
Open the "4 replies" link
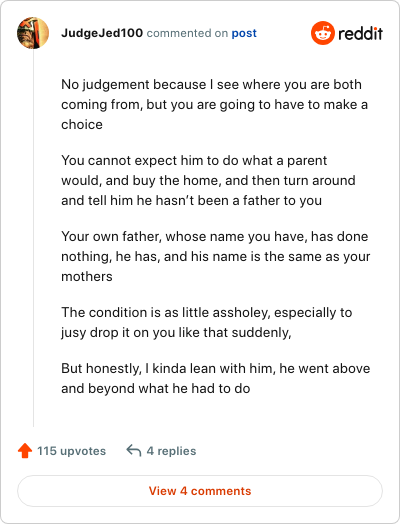click(171, 451)
